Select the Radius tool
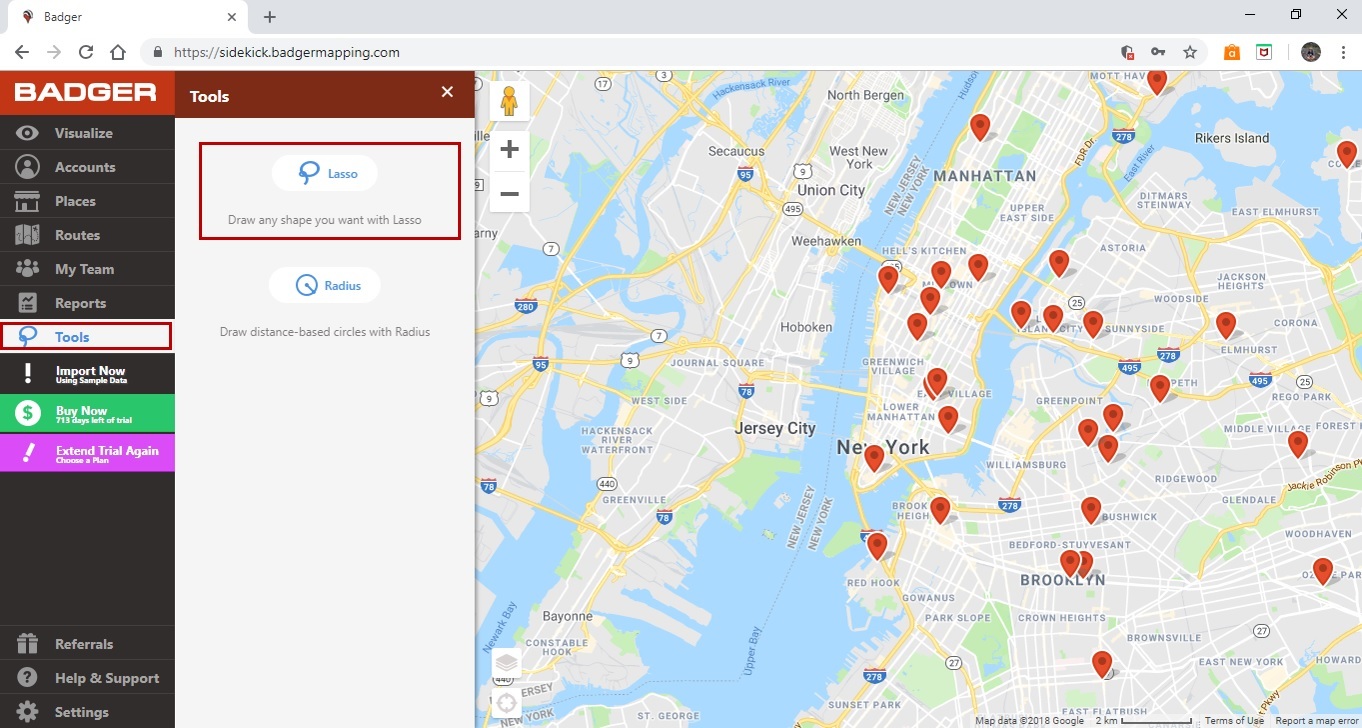Screen dimensions: 1362x728 click(324, 284)
